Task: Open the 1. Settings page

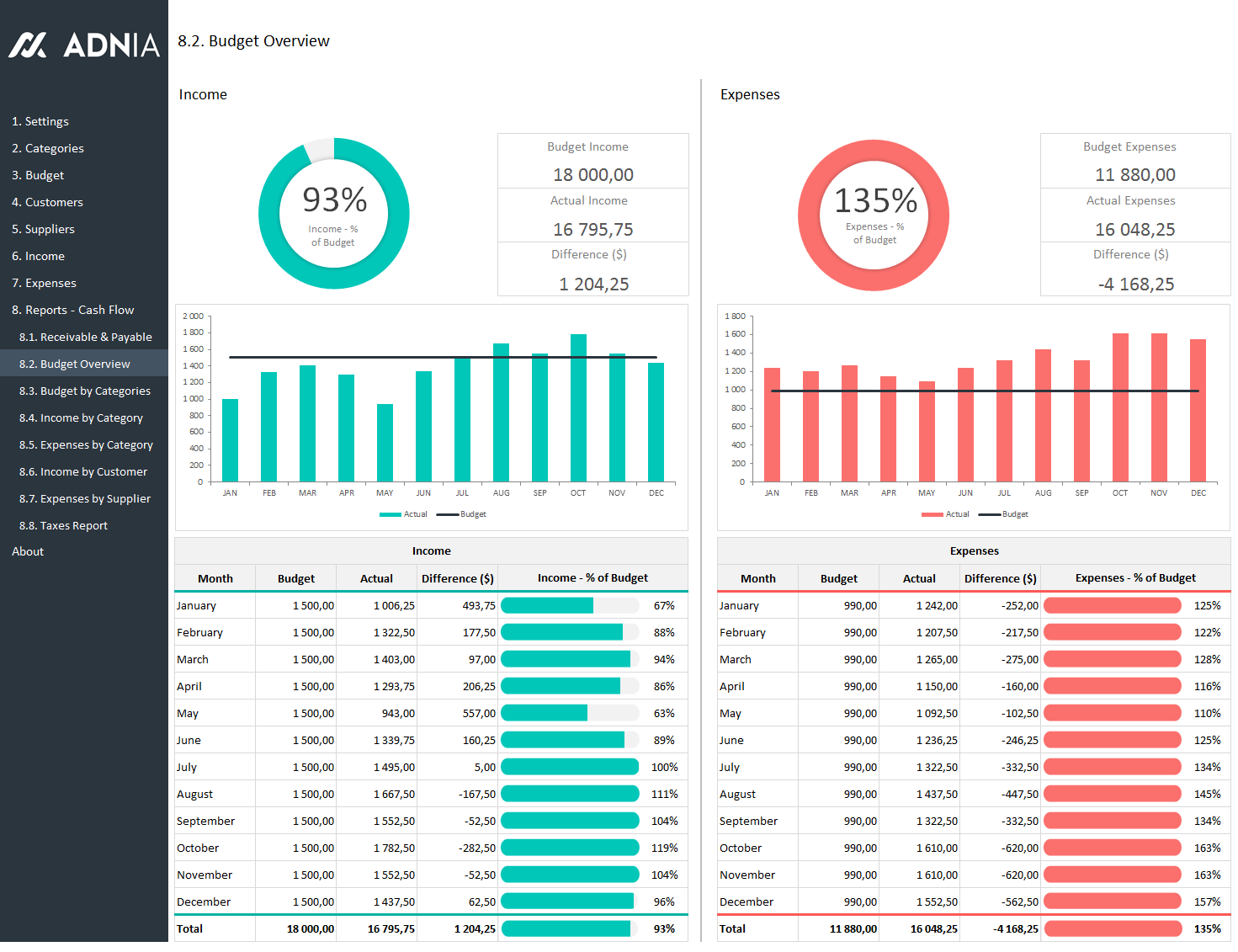Action: pyautogui.click(x=40, y=121)
